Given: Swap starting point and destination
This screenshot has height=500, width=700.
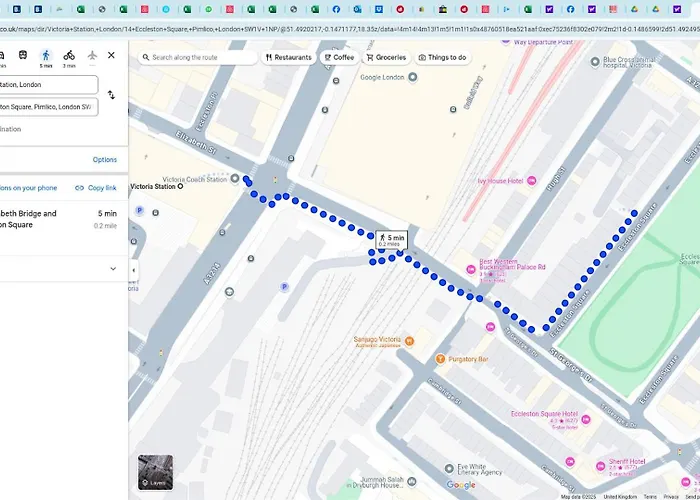Looking at the screenshot, I should [111, 95].
